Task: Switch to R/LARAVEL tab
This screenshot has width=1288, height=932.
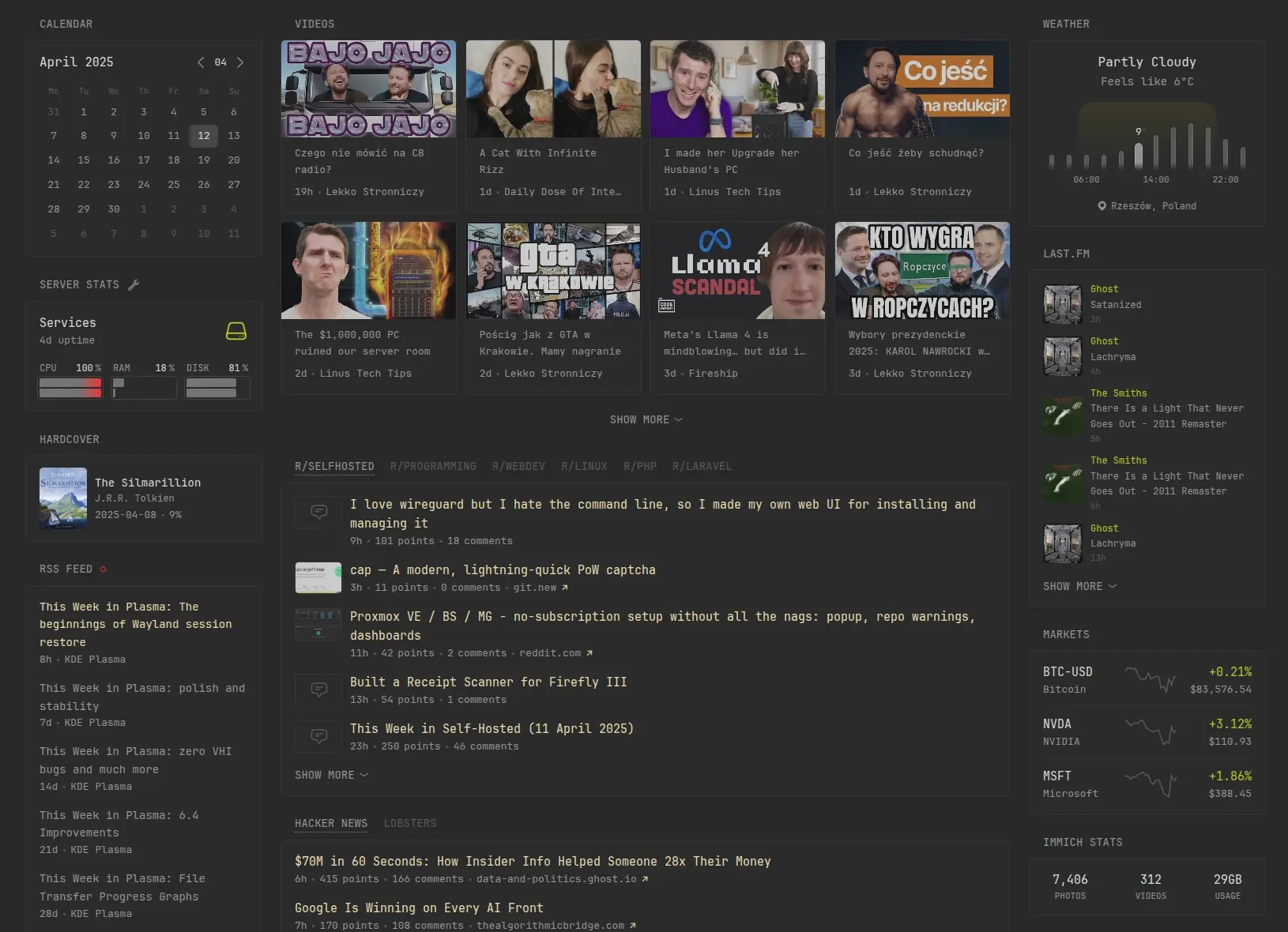Action: tap(702, 467)
